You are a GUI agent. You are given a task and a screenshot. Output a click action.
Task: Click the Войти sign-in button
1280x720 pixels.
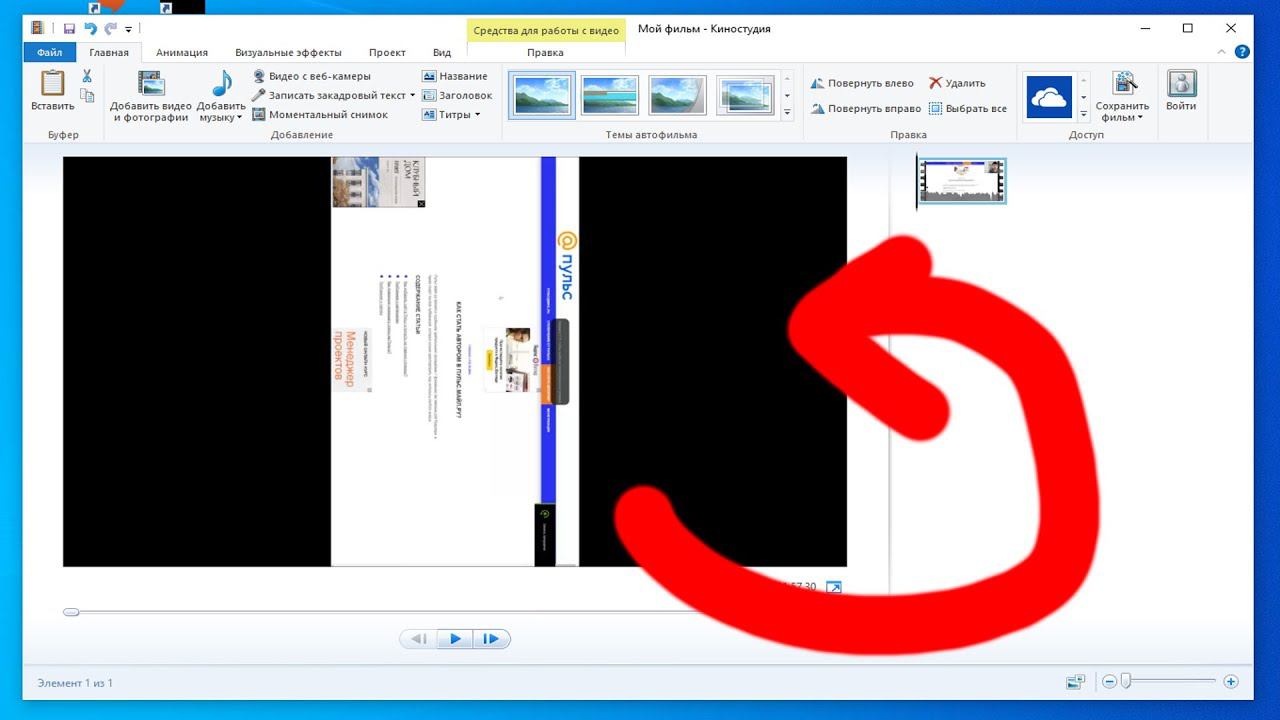1181,90
